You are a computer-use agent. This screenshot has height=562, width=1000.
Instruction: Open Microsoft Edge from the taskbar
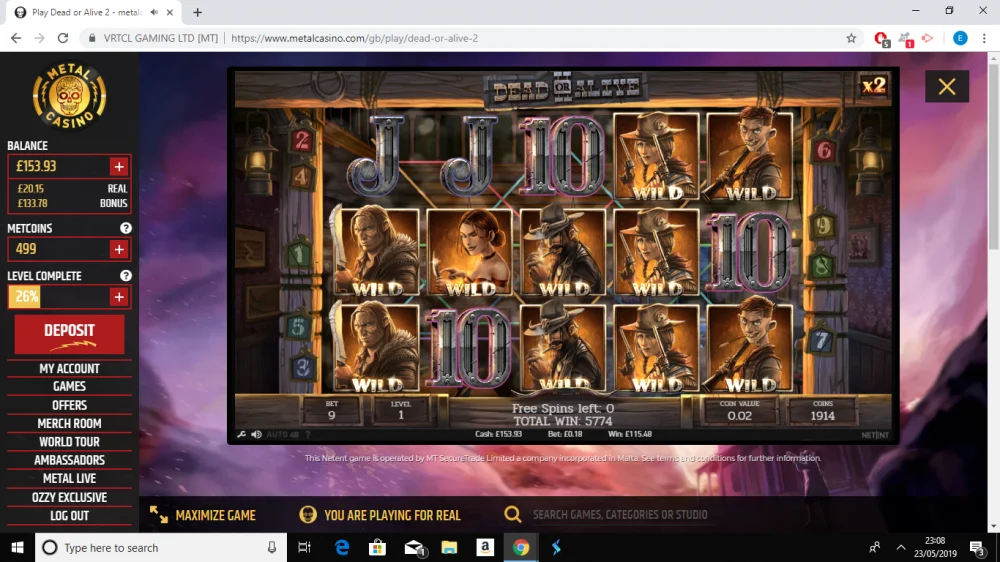coord(342,547)
